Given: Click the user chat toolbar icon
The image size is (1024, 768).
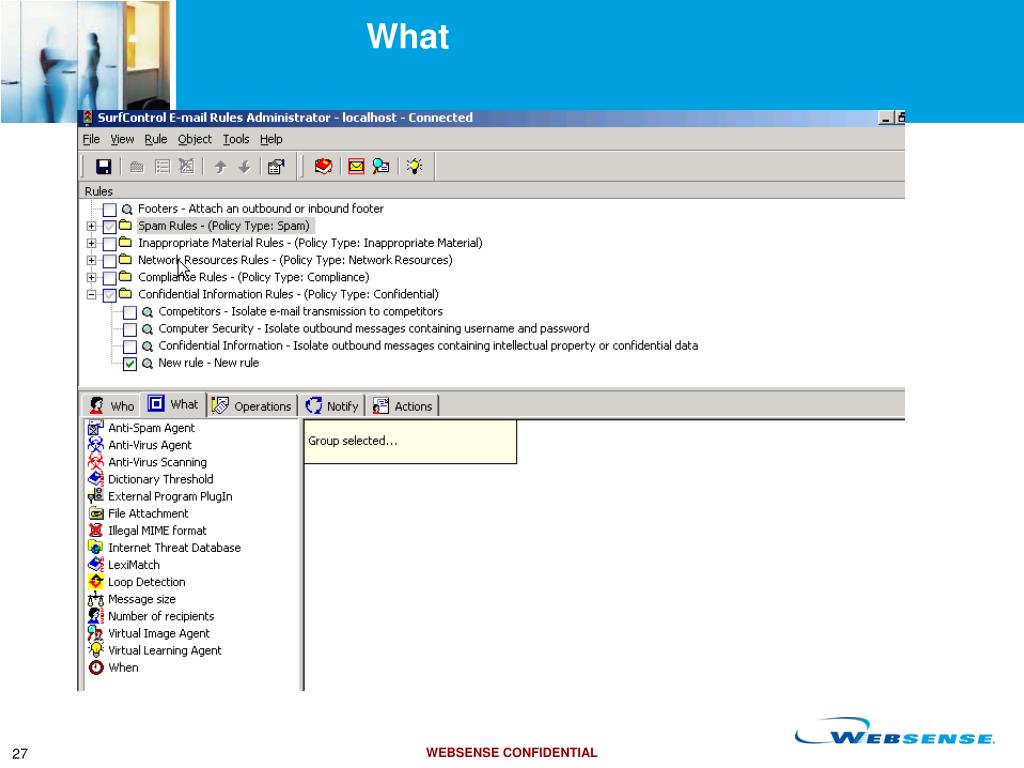Looking at the screenshot, I should [381, 167].
